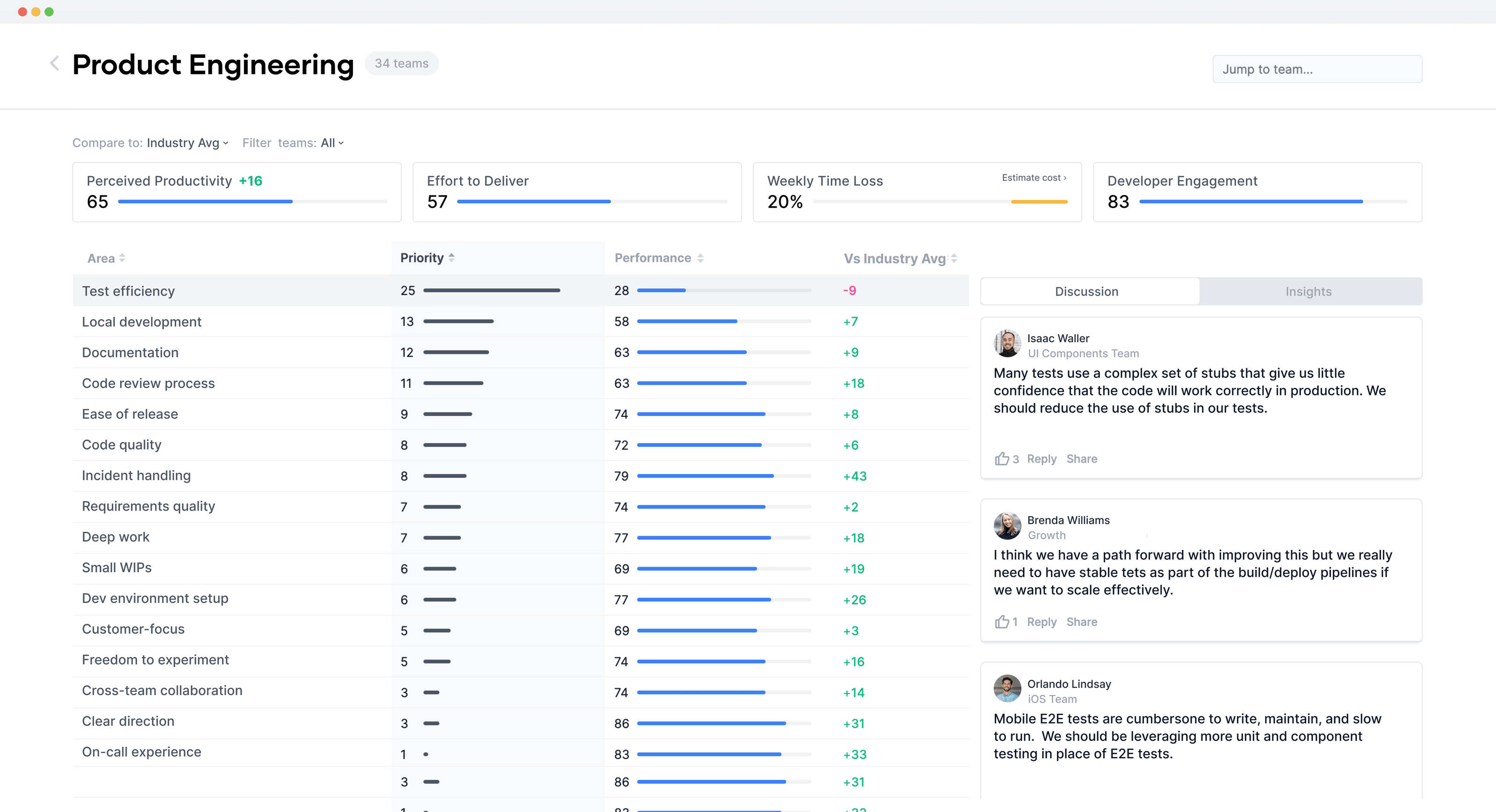Image resolution: width=1496 pixels, height=812 pixels.
Task: Sort rows using the Performance column arrows
Action: click(x=700, y=257)
